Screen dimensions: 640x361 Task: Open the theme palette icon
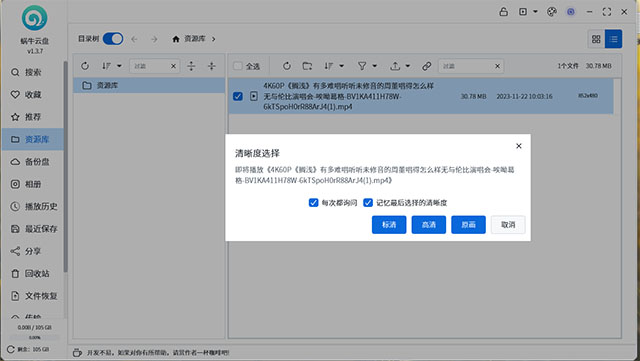[551, 12]
